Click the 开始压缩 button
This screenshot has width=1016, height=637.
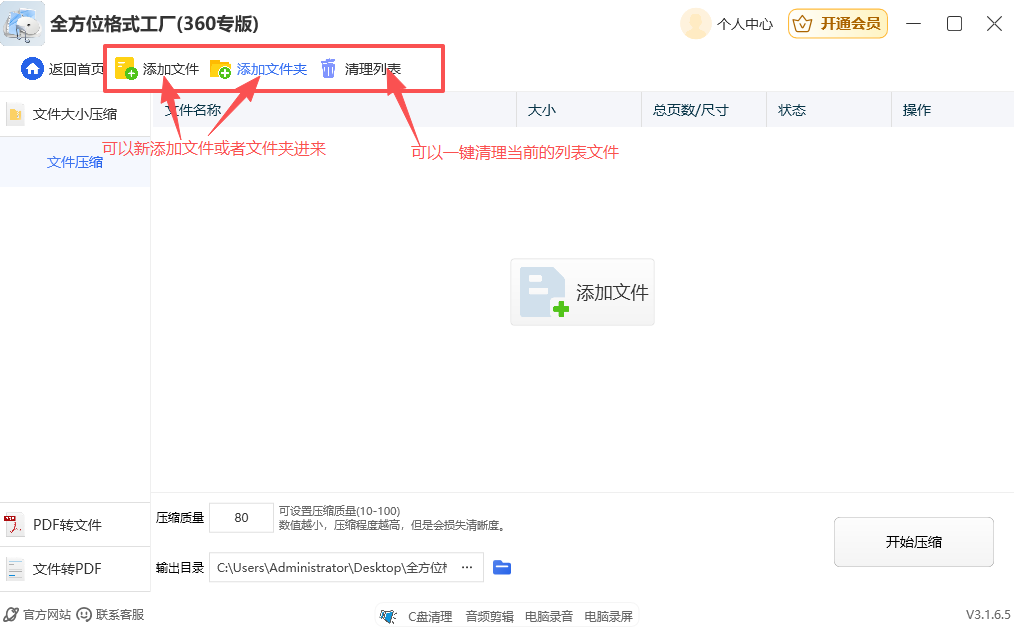click(x=912, y=541)
